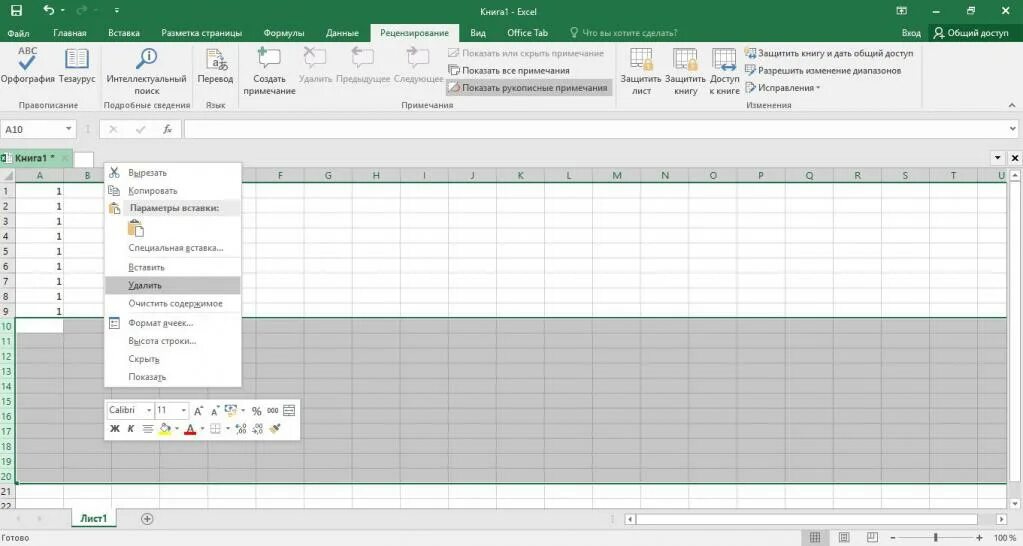The height and width of the screenshot is (546, 1023).
Task: Click the 'Что вы хотите сделать?' search box
Action: [x=623, y=33]
